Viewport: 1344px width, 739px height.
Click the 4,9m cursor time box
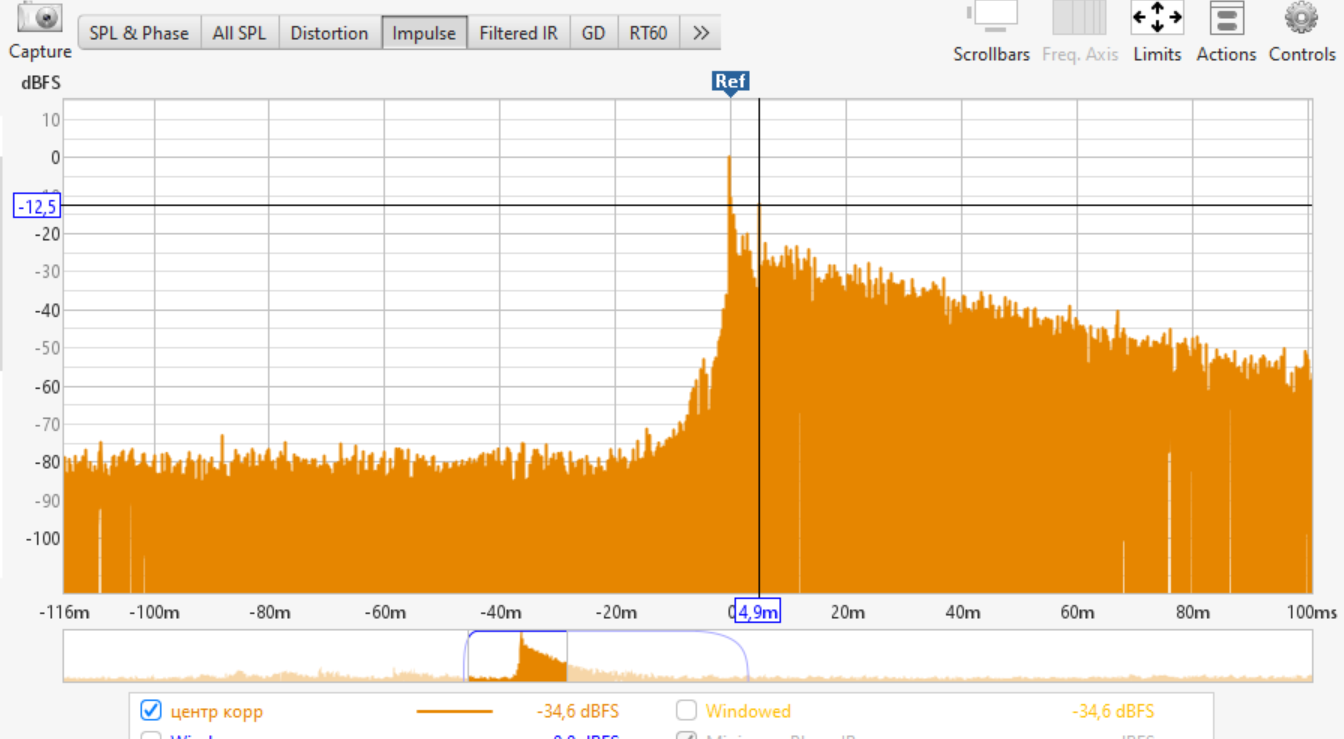tap(757, 611)
